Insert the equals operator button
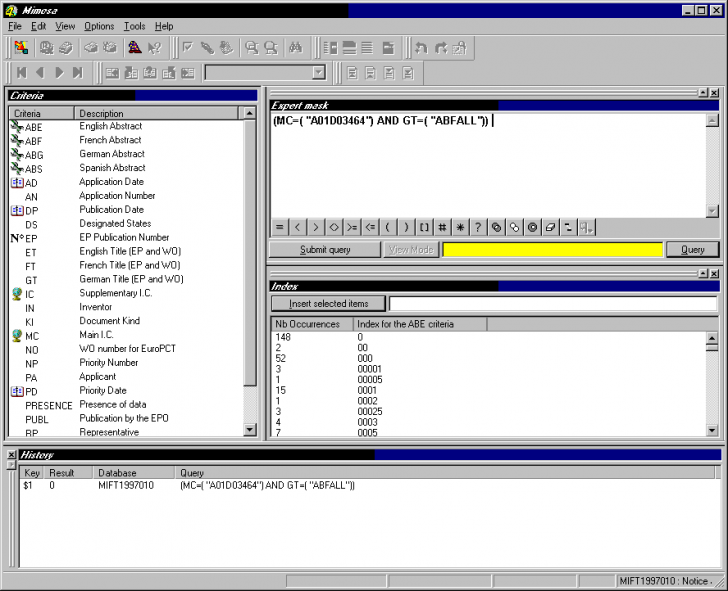This screenshot has height=591, width=728. pos(280,227)
